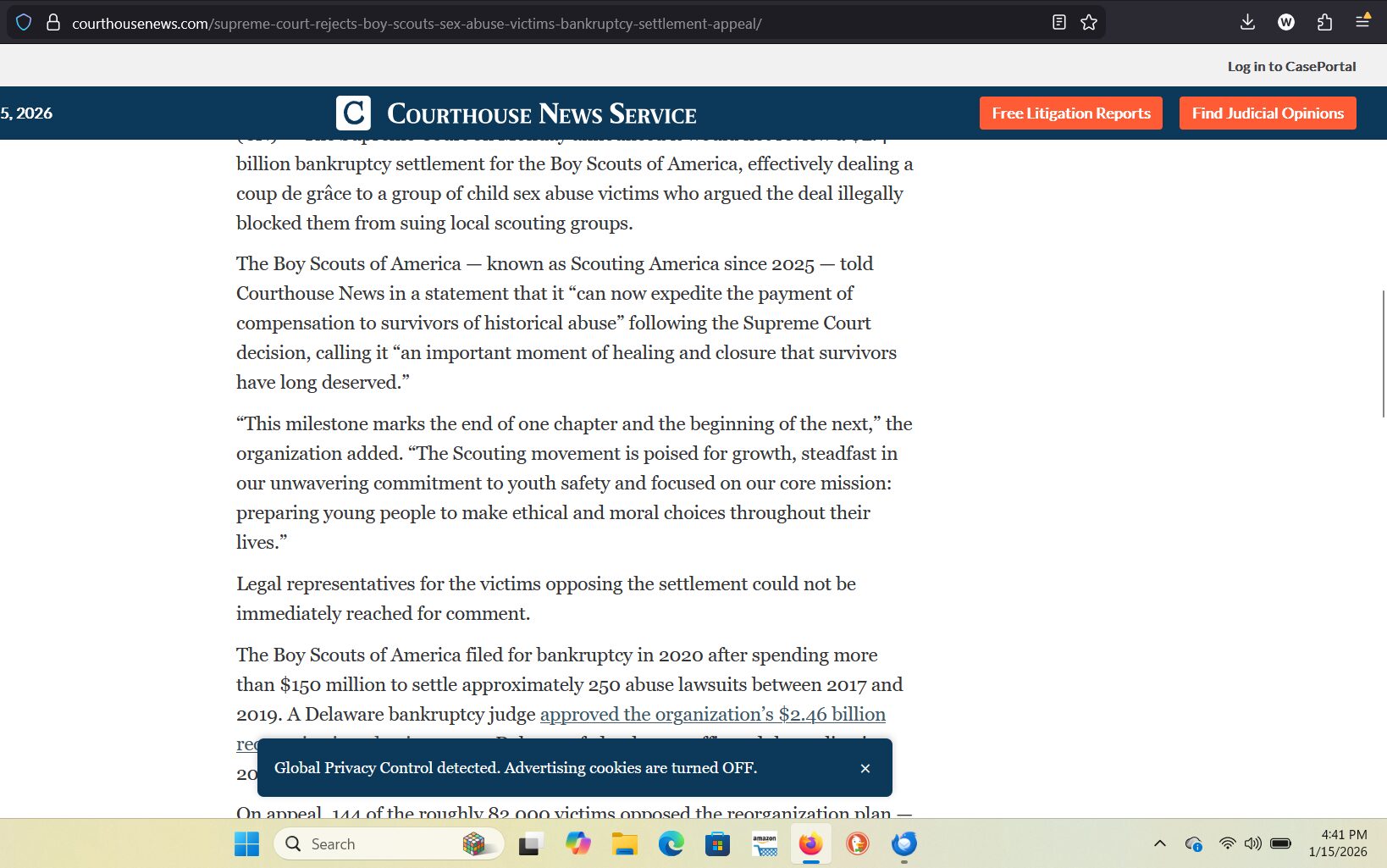
Task: Open the Firefox application hamburger menu
Action: coord(1362,23)
